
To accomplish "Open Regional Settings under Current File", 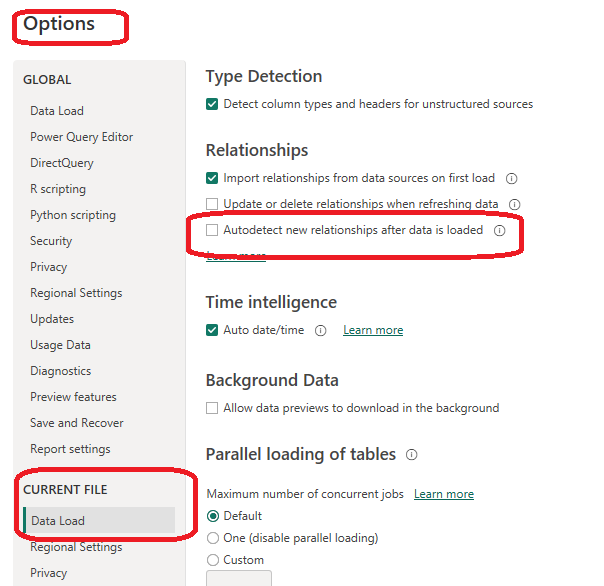I will tap(76, 547).
